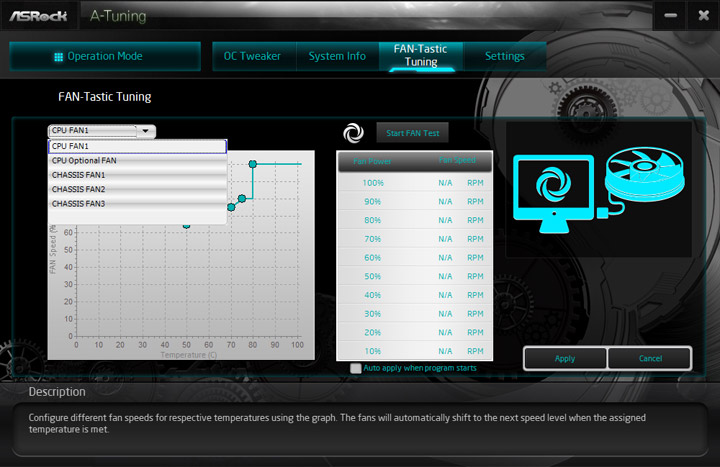Enable Auto apply when program starts

(355, 368)
